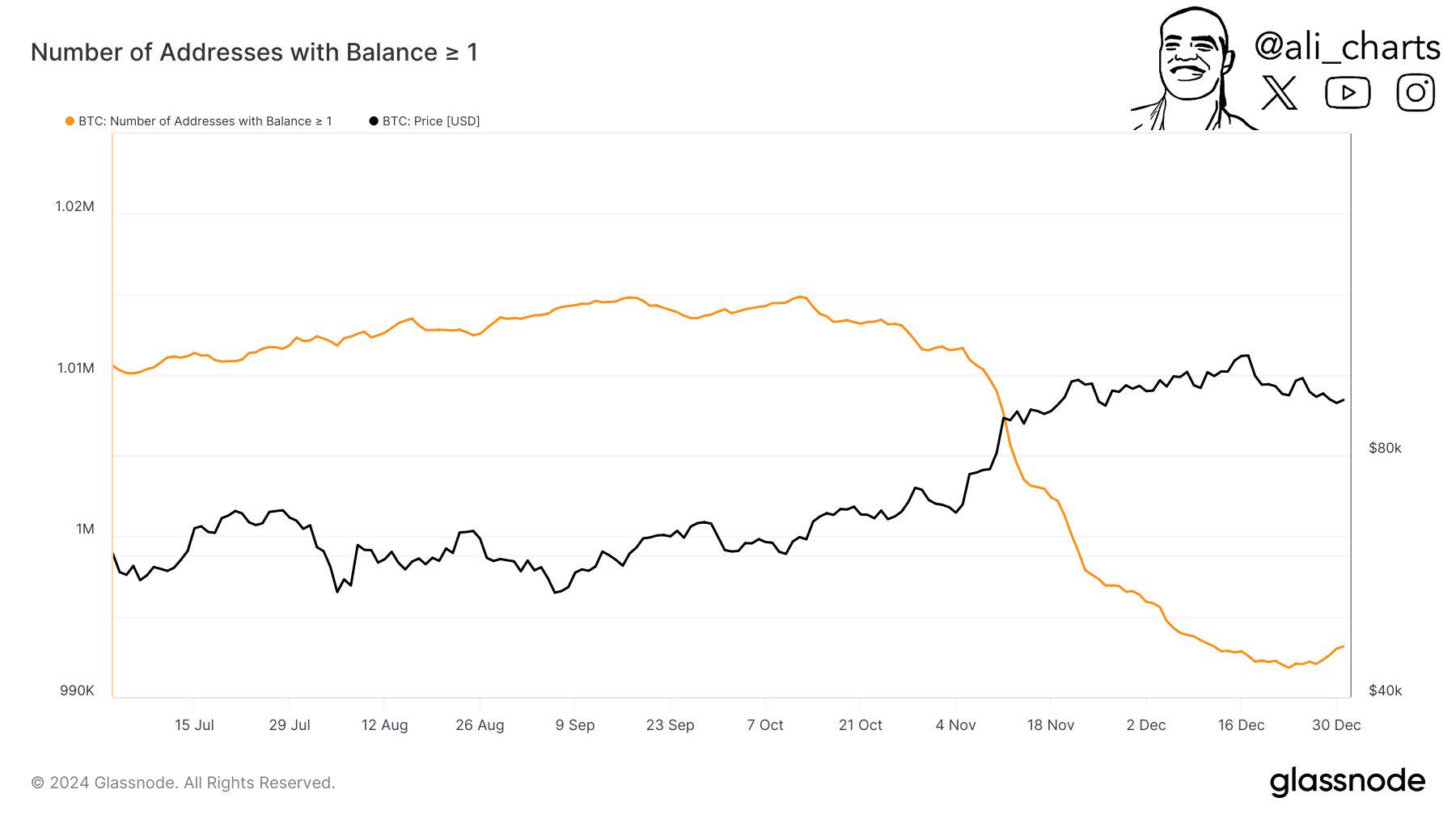Screen dimensions: 1456x819
Task: Toggle the orange Addresses legend dot
Action: (70, 121)
